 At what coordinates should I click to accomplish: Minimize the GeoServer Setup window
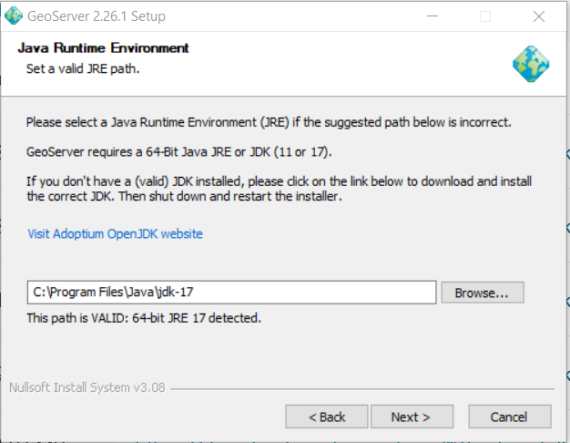click(x=432, y=16)
